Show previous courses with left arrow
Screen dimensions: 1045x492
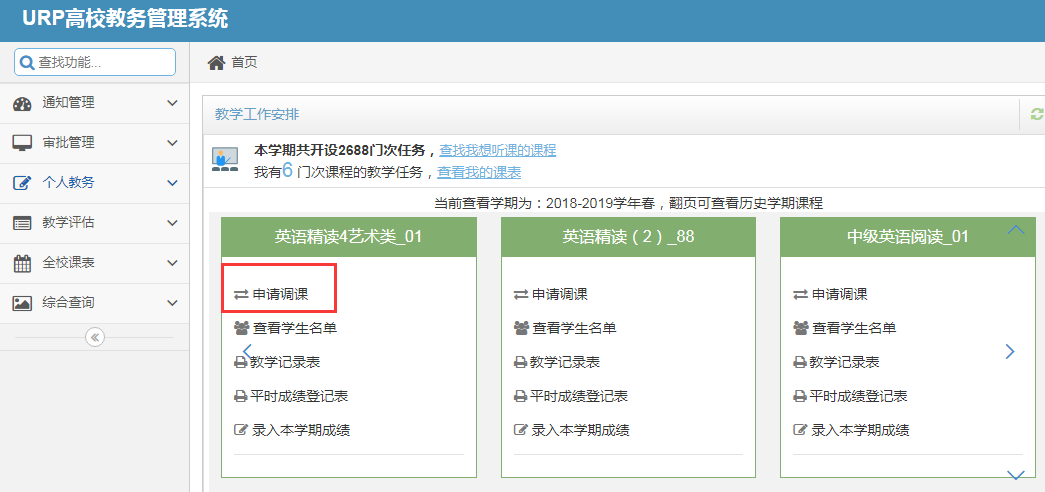click(247, 351)
